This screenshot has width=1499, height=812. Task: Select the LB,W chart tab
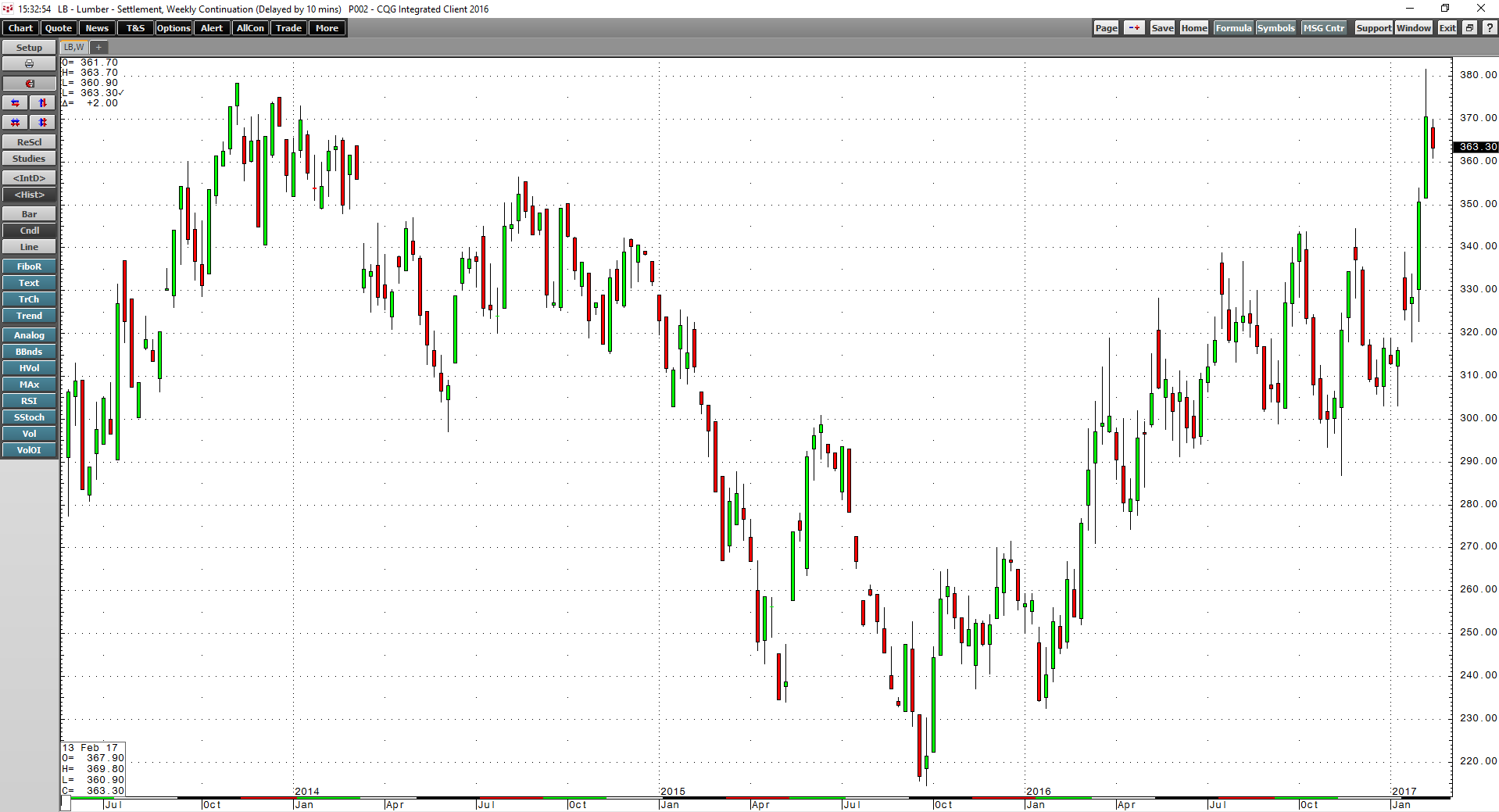point(74,48)
